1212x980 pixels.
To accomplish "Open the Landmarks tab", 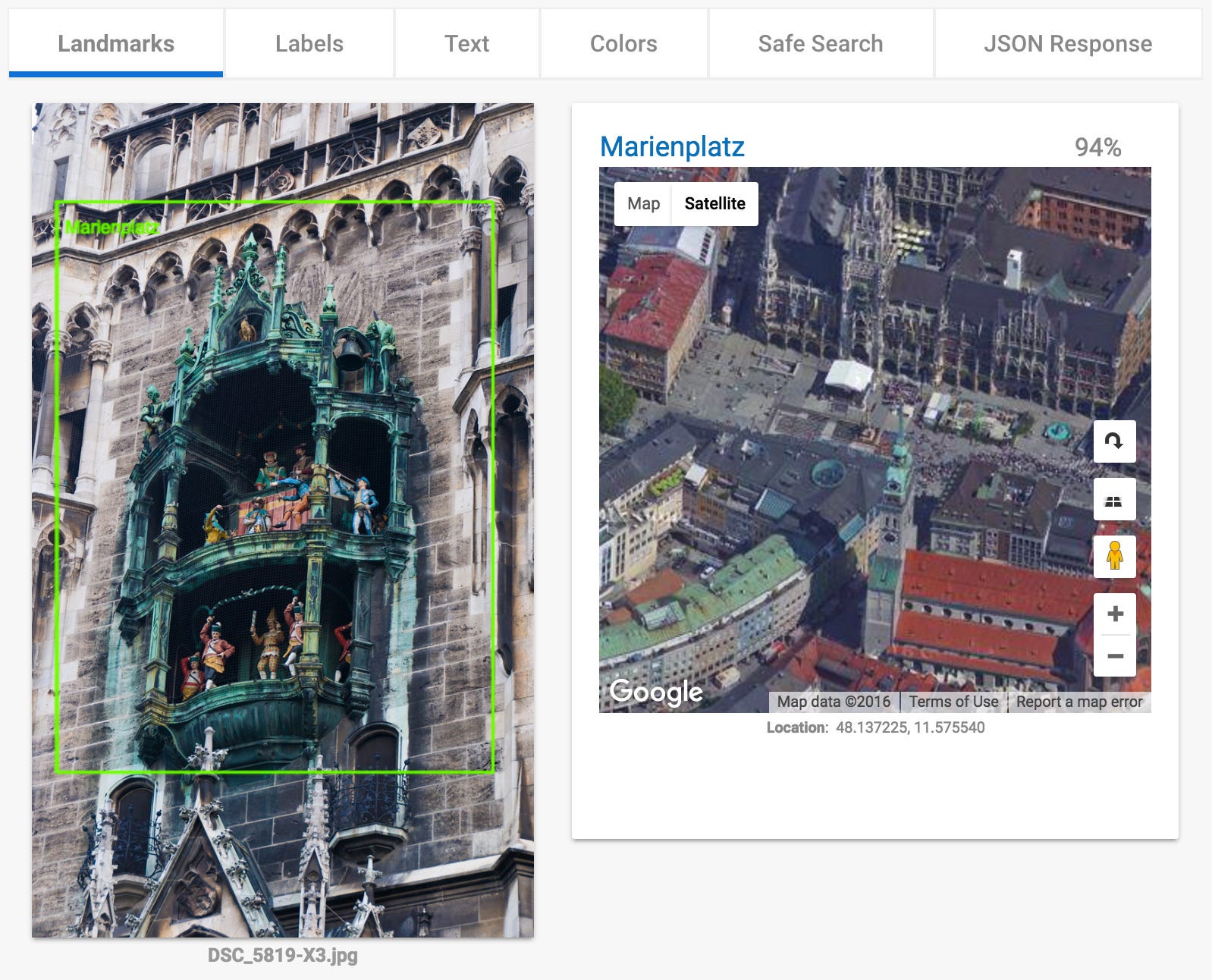I will 116,44.
